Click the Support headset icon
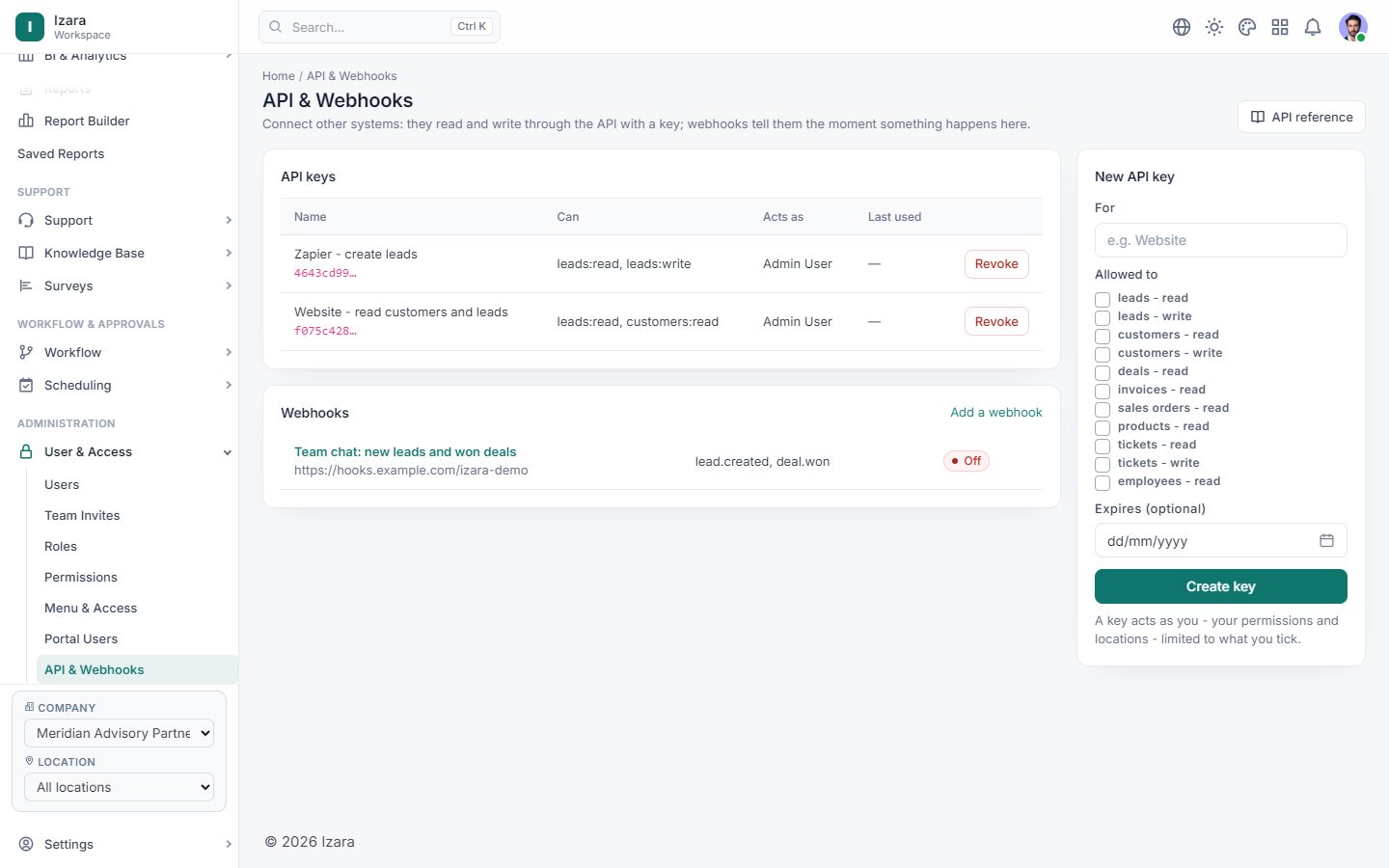This screenshot has height=868, width=1389. coord(26,220)
